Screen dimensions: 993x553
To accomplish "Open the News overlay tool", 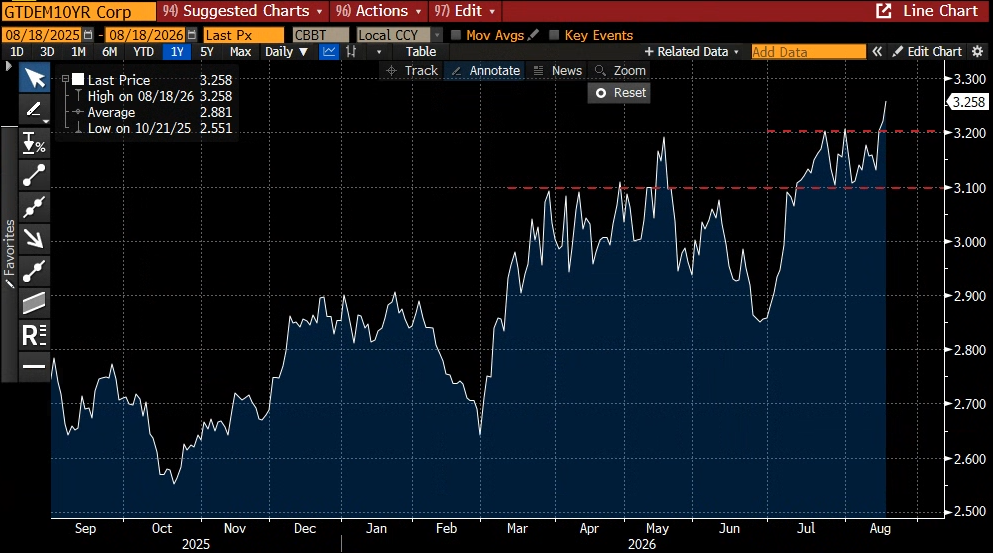I will coord(558,71).
